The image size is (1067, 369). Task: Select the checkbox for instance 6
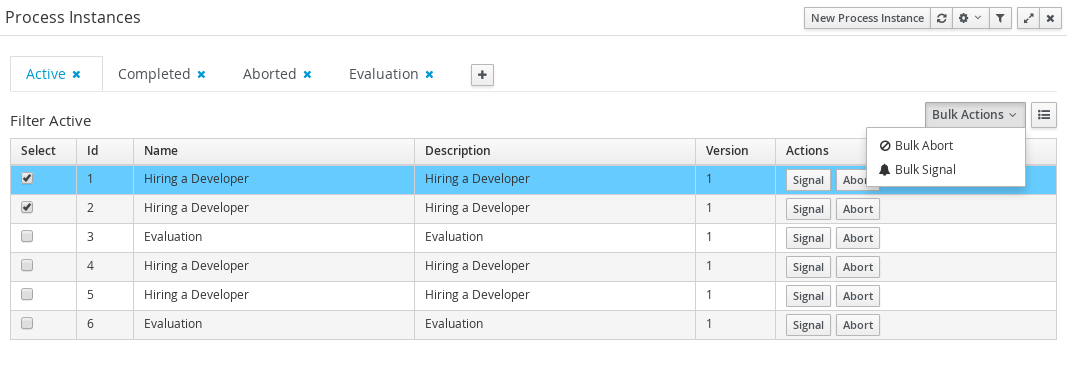click(27, 324)
